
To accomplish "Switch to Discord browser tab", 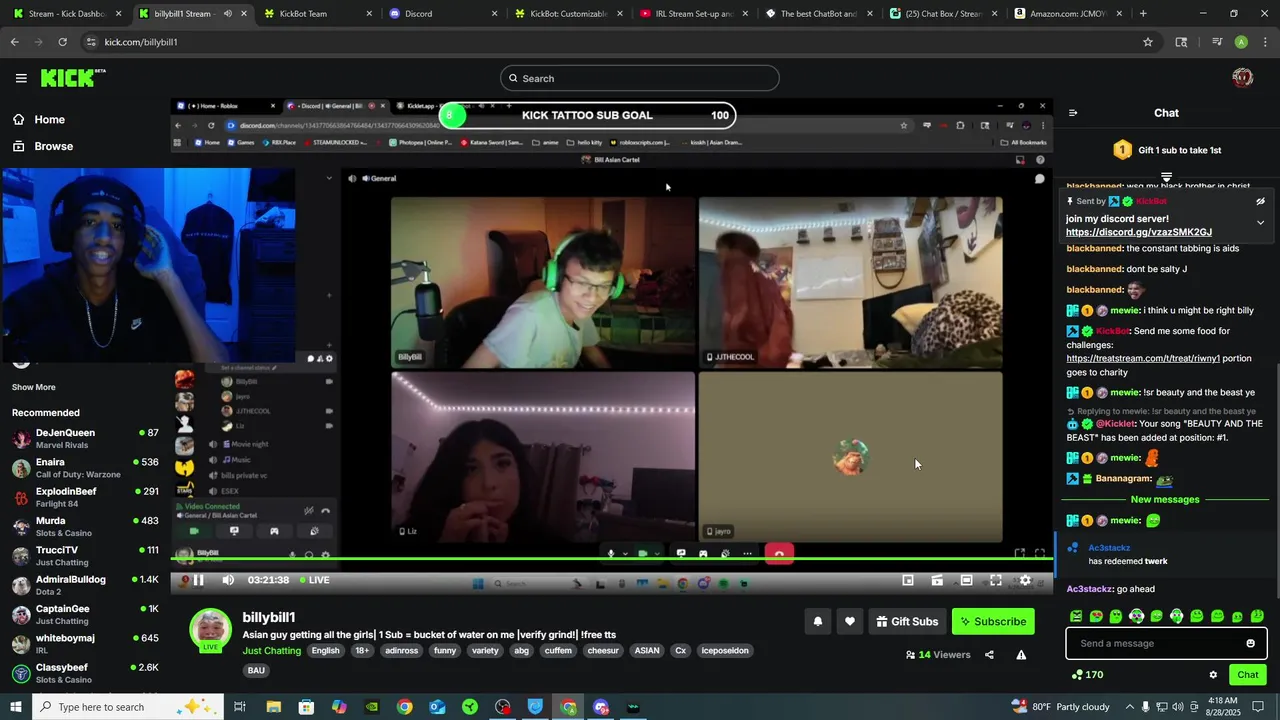I will tap(441, 14).
